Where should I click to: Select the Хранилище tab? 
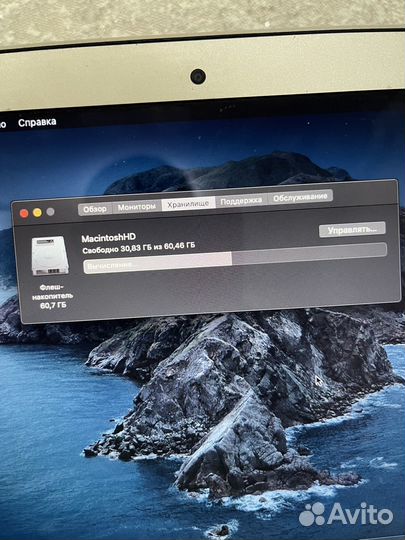pyautogui.click(x=188, y=204)
